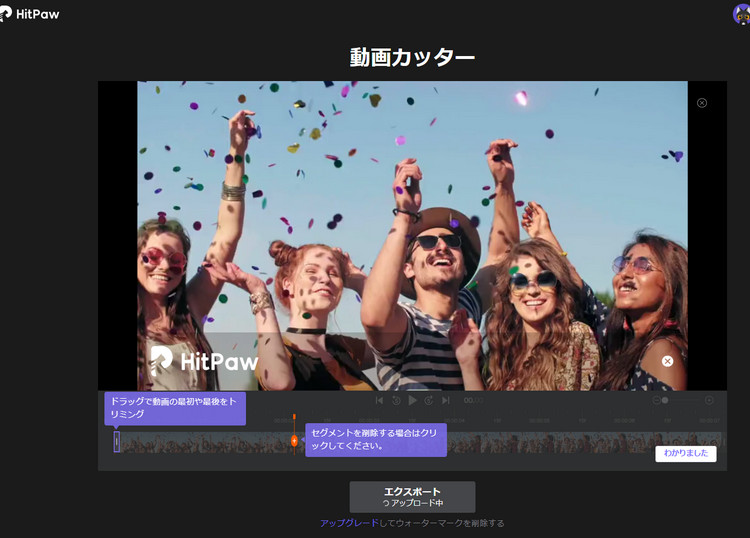Click the timeline zoom slider handle
This screenshot has height=538, width=750.
pos(665,400)
